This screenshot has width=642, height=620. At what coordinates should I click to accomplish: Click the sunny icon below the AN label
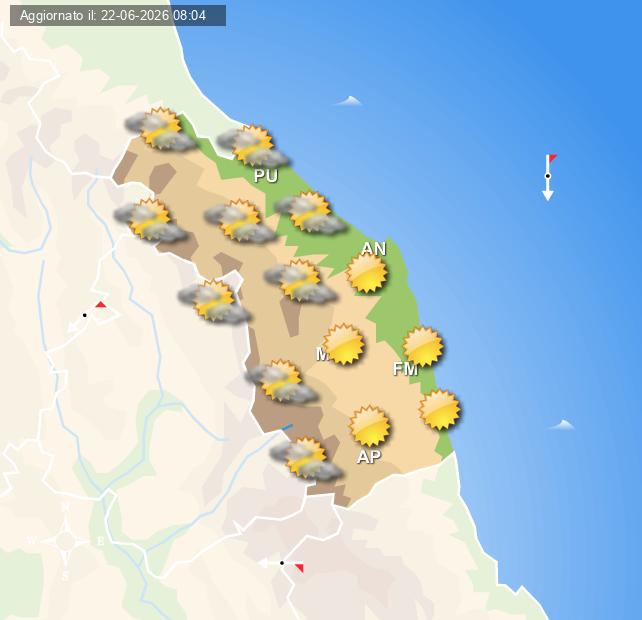367,273
